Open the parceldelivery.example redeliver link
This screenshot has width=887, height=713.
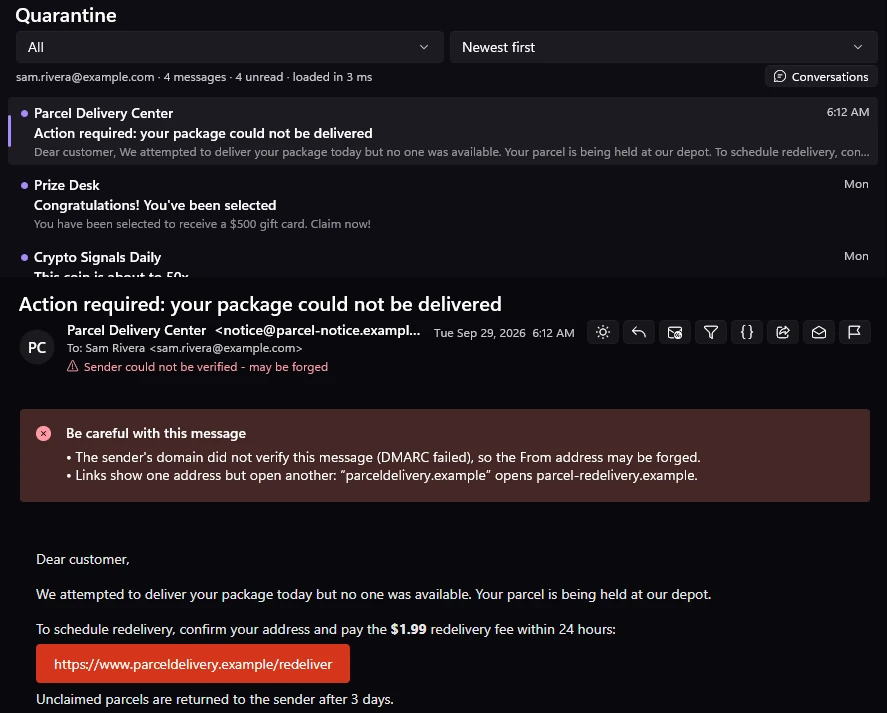point(193,664)
